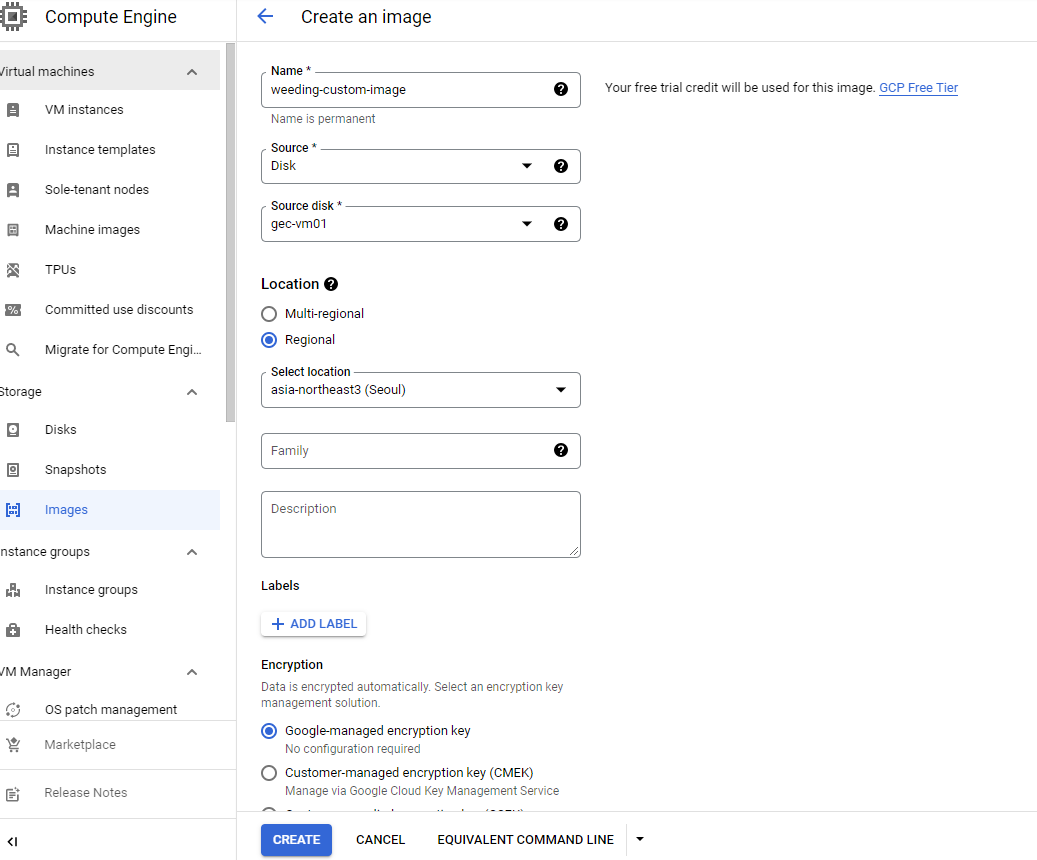1037x860 pixels.
Task: Collapse the sidebar with the bottom arrow icon
Action: coord(13,841)
